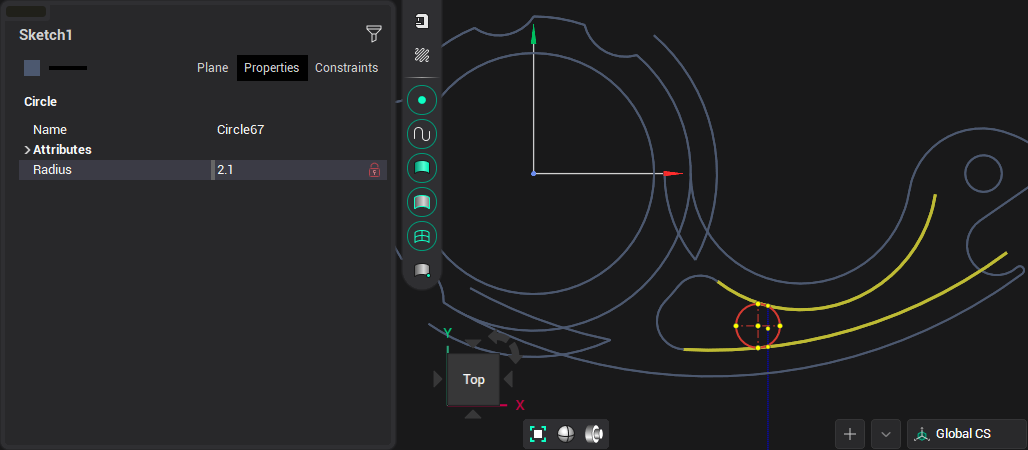Switch to the Plane tab
The height and width of the screenshot is (450, 1028).
(x=212, y=68)
